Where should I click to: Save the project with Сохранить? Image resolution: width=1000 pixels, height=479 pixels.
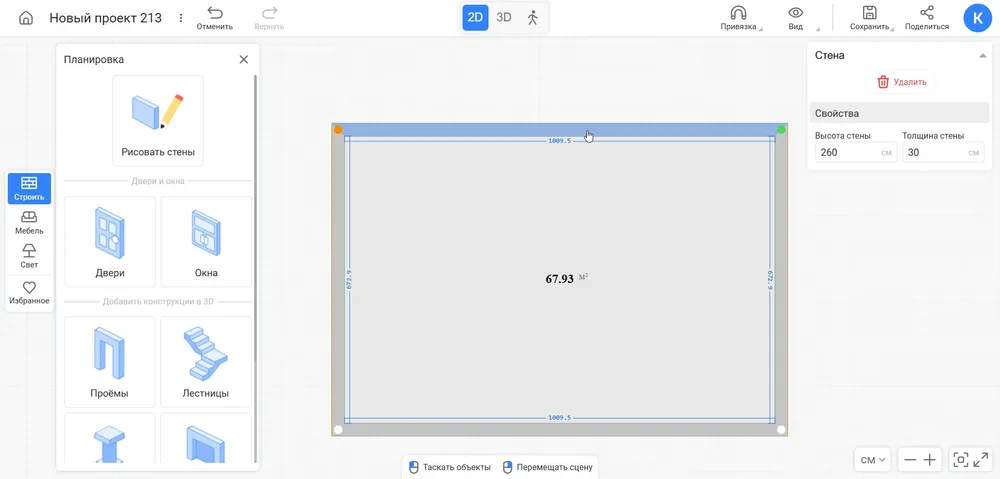pyautogui.click(x=869, y=18)
